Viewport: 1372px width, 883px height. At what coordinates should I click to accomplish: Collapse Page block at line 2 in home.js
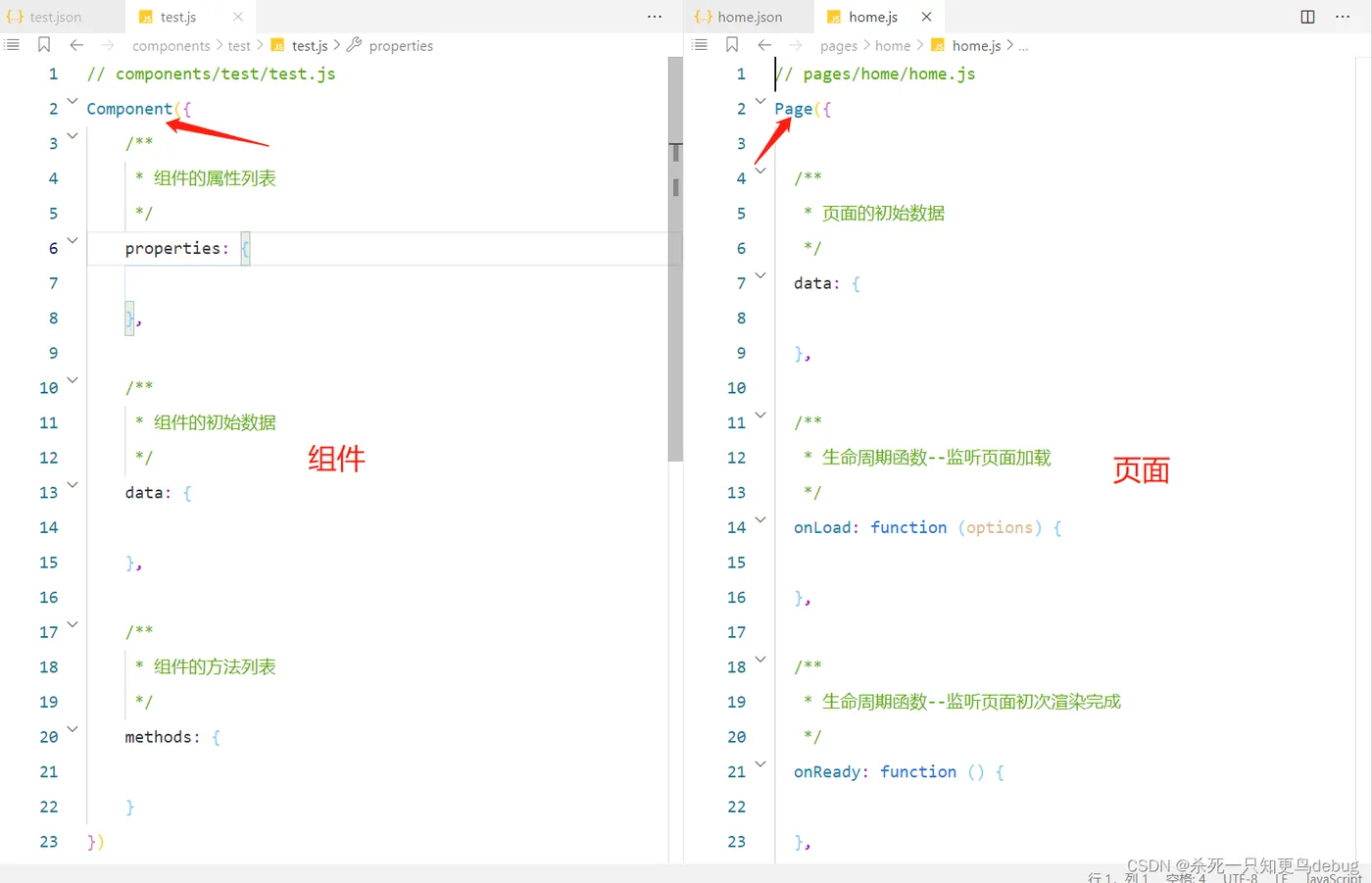tap(760, 101)
